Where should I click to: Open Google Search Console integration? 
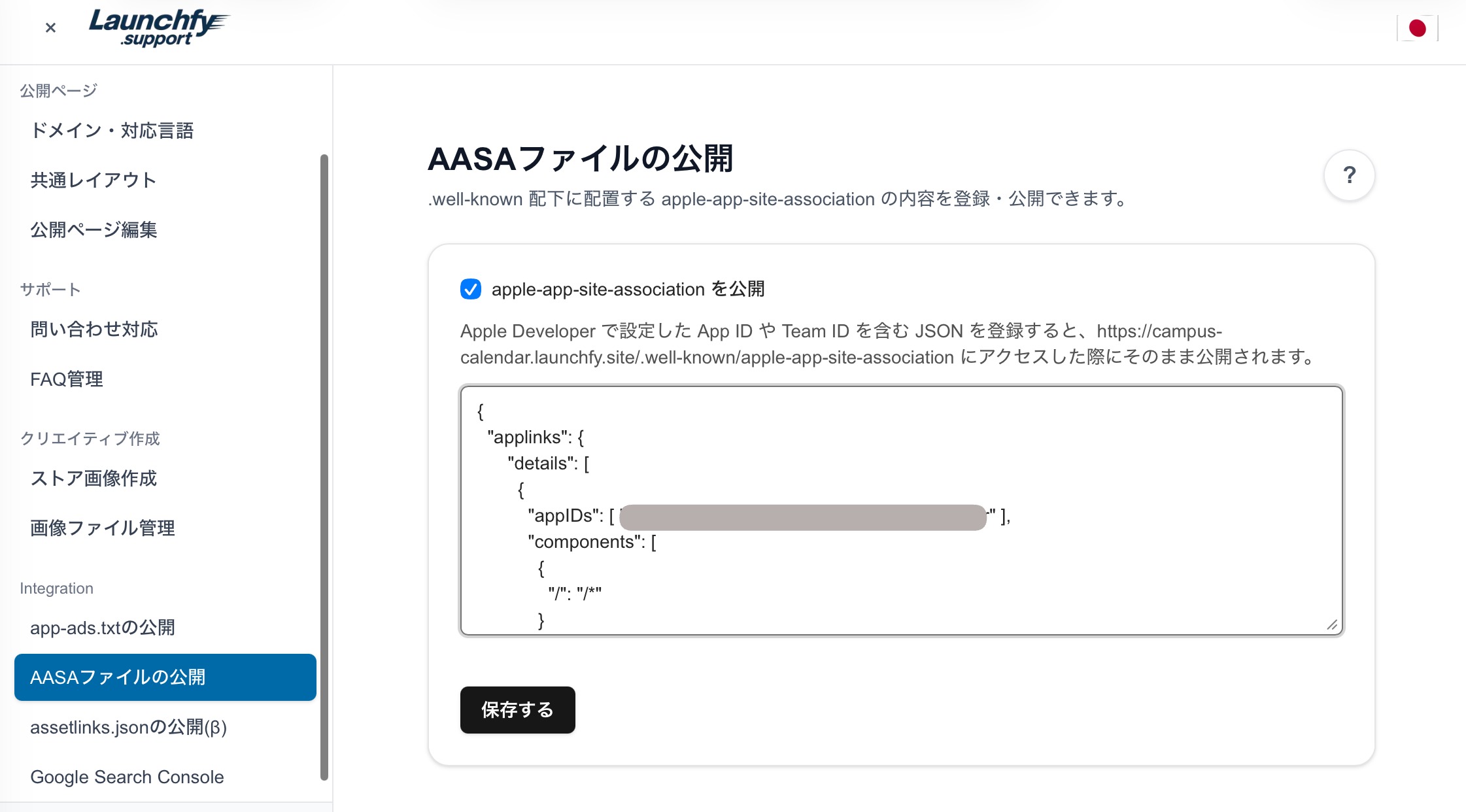tap(127, 777)
